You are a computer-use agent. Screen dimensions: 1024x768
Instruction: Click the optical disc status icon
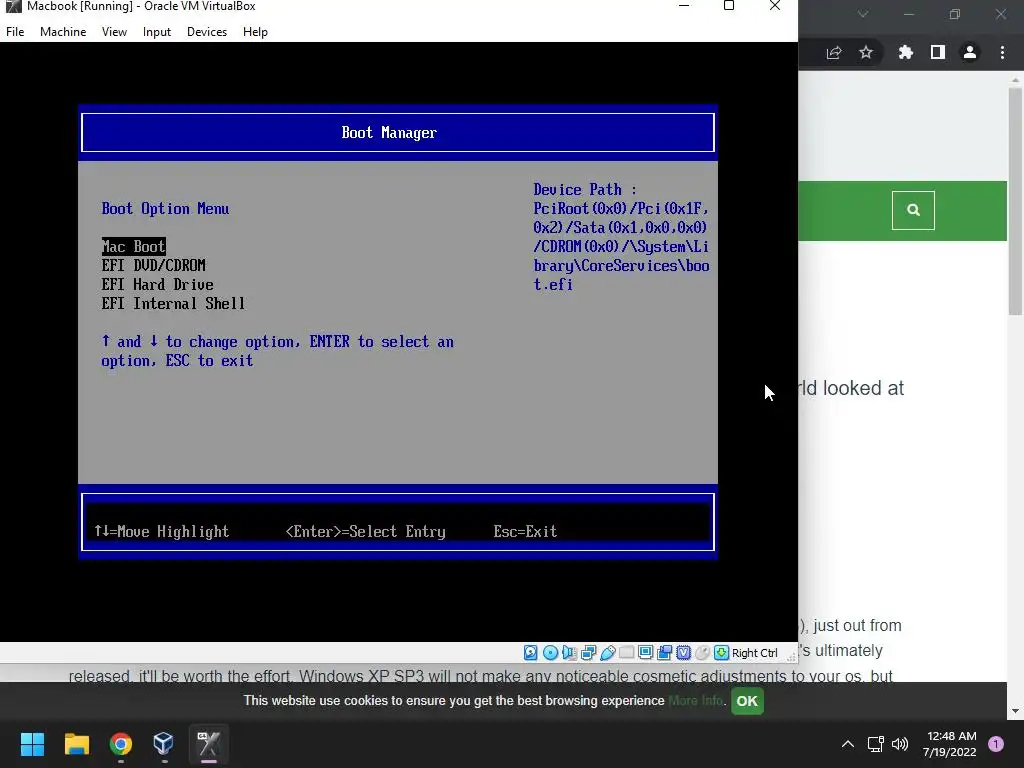pos(551,652)
